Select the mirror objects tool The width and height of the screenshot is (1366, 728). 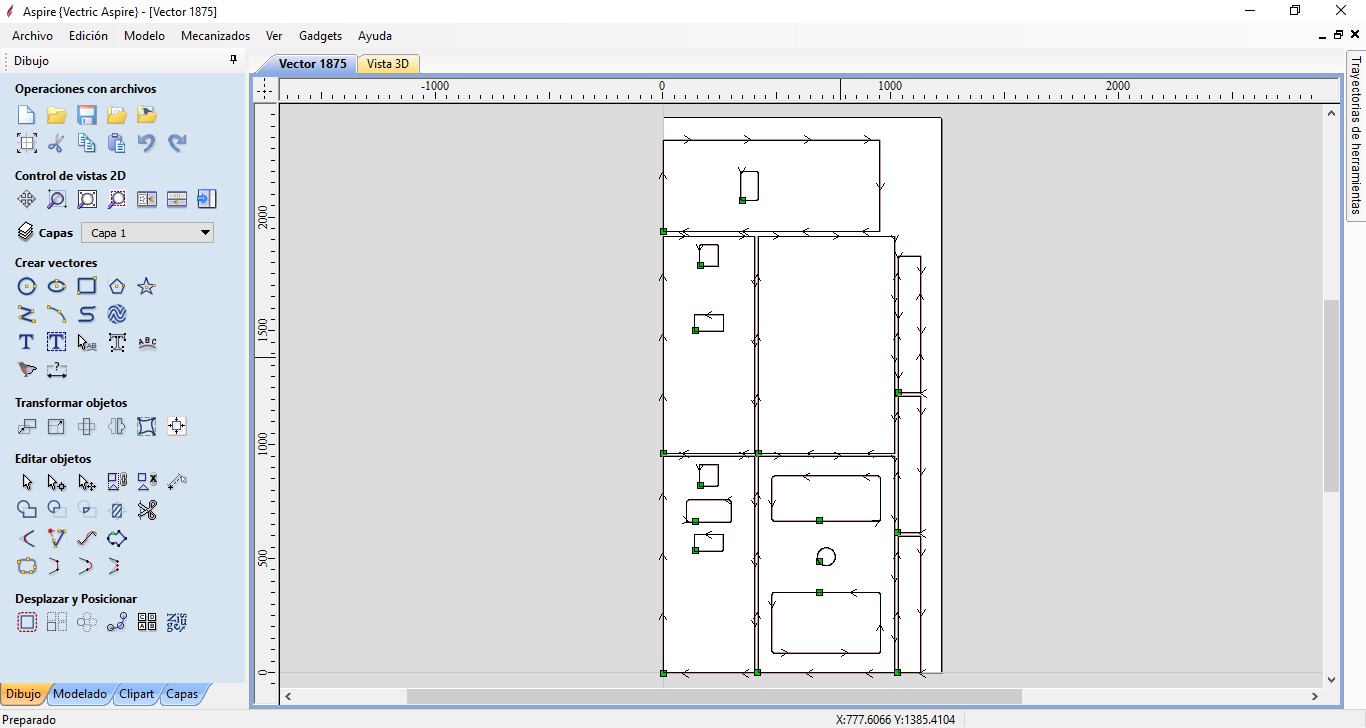pyautogui.click(x=117, y=426)
